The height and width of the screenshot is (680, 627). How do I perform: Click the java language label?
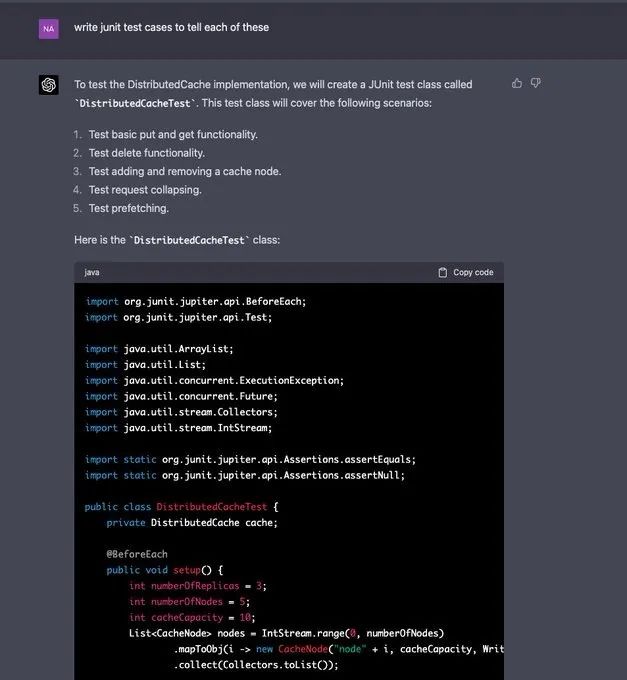click(x=92, y=272)
